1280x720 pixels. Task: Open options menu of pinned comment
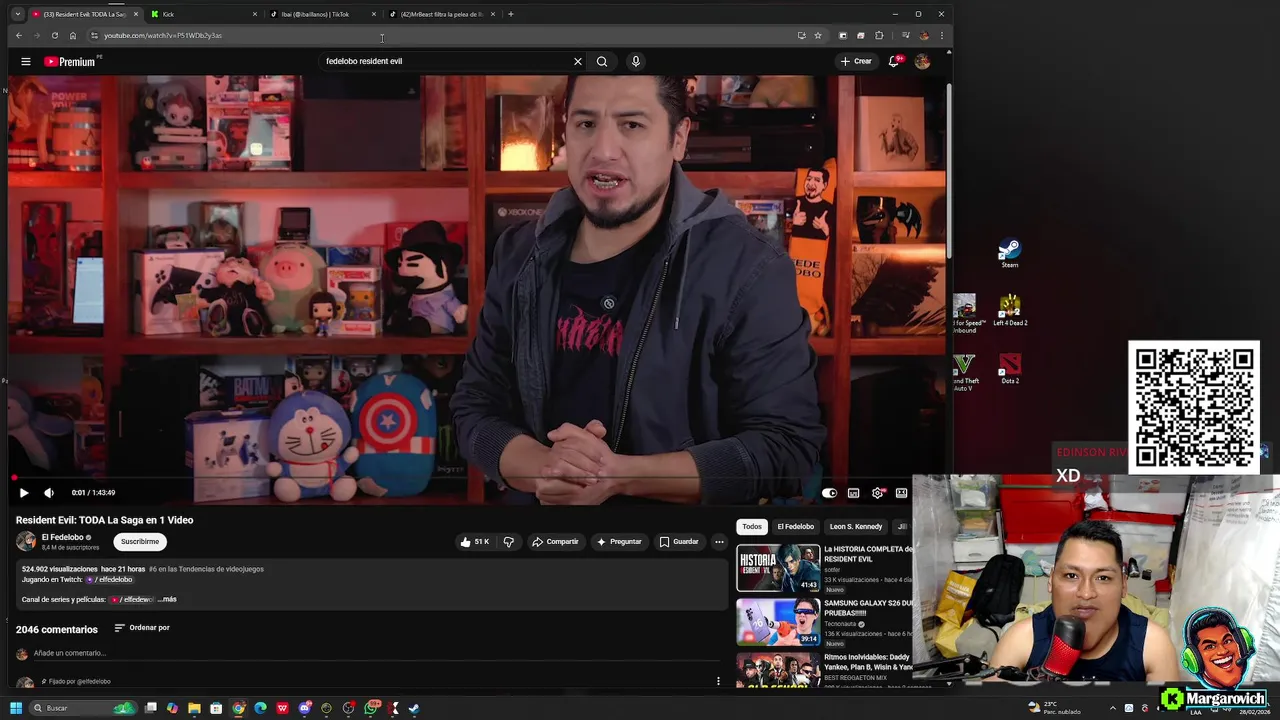[x=718, y=681]
